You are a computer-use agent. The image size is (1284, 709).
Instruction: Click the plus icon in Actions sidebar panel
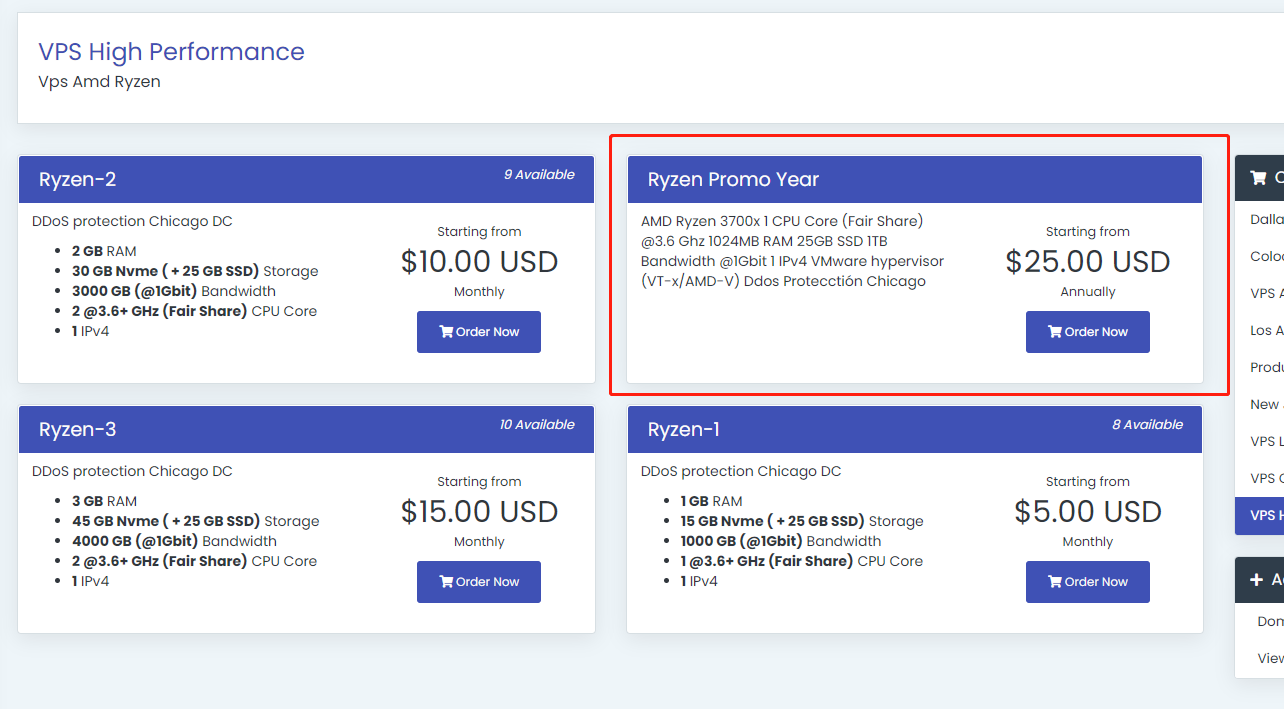(x=1257, y=580)
